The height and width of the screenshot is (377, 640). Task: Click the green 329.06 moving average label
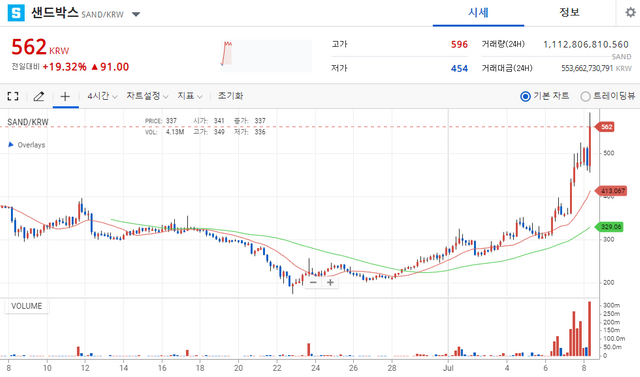tap(609, 226)
